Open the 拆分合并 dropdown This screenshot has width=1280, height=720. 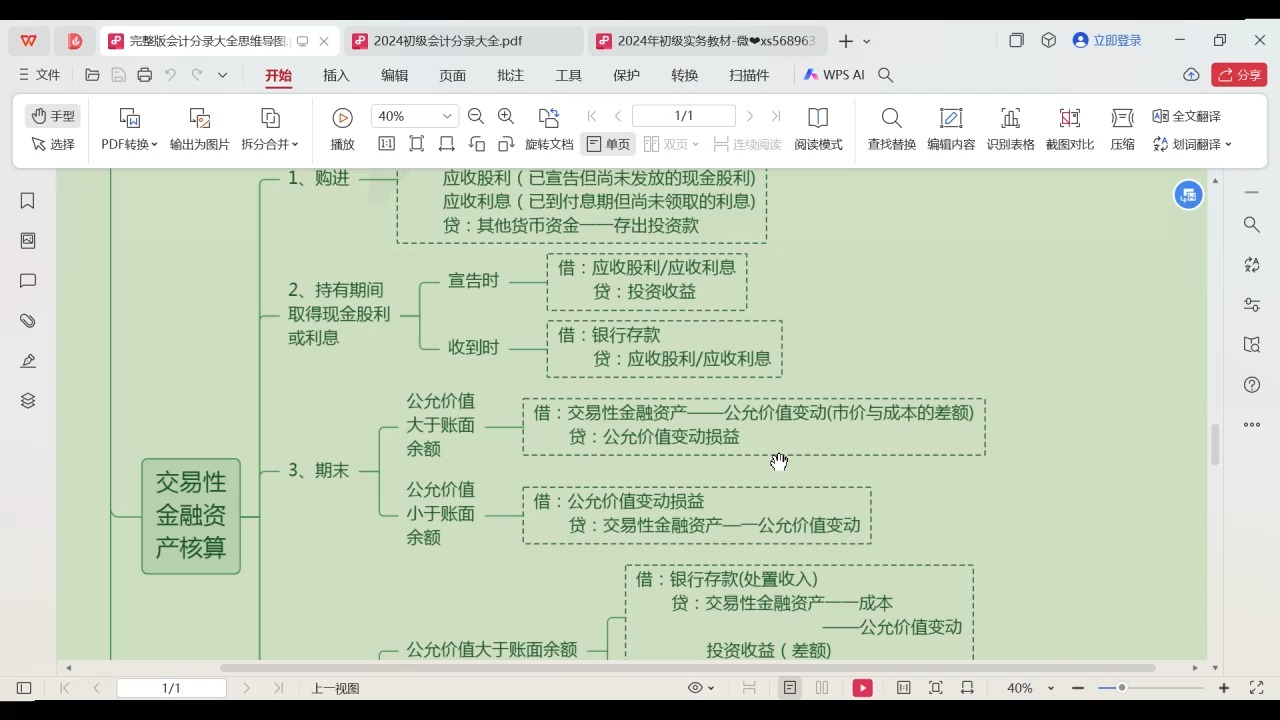(270, 144)
